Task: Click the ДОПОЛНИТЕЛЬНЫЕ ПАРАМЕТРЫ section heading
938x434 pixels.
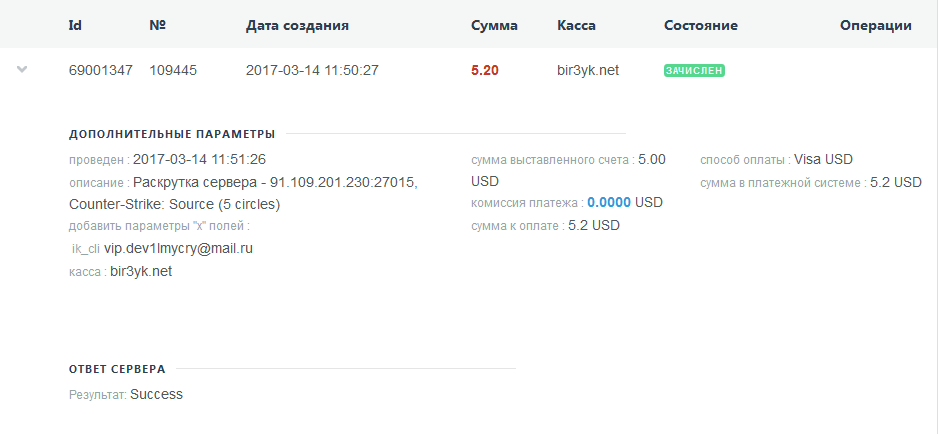Action: pyautogui.click(x=172, y=134)
